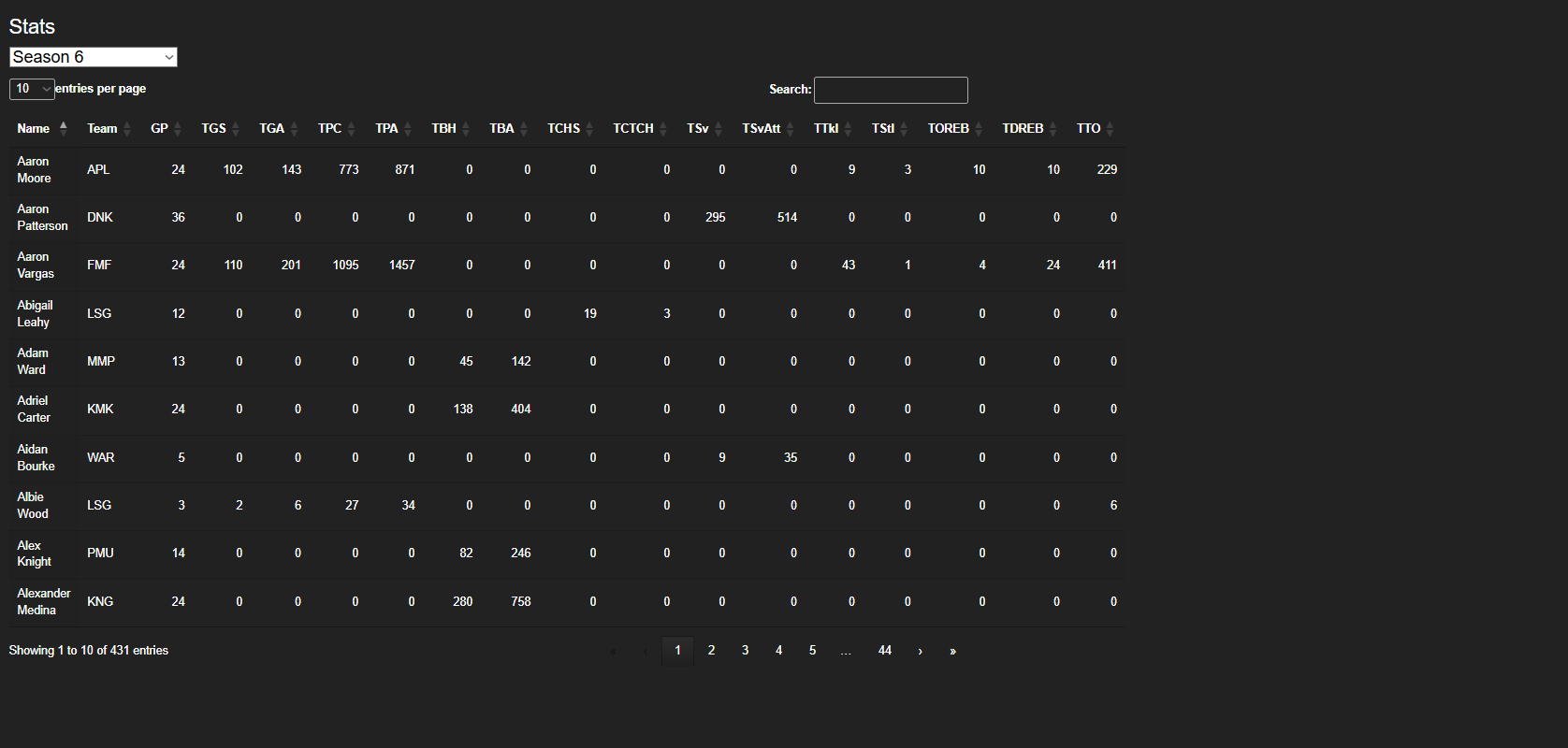This screenshot has height=748, width=1568.
Task: Click team APL in Aaron Moore row
Action: pyautogui.click(x=98, y=169)
